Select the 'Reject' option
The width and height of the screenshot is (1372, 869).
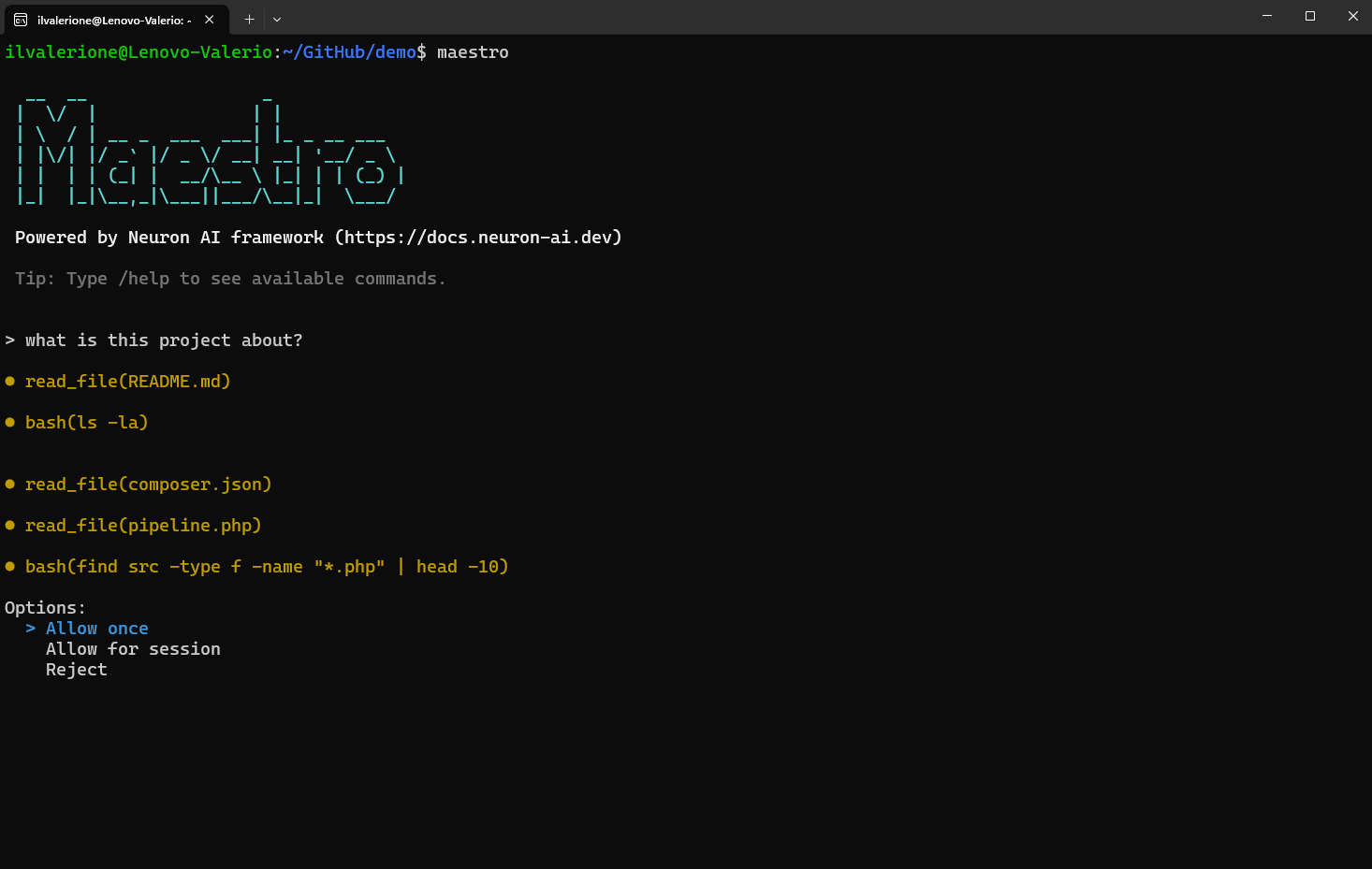point(77,670)
